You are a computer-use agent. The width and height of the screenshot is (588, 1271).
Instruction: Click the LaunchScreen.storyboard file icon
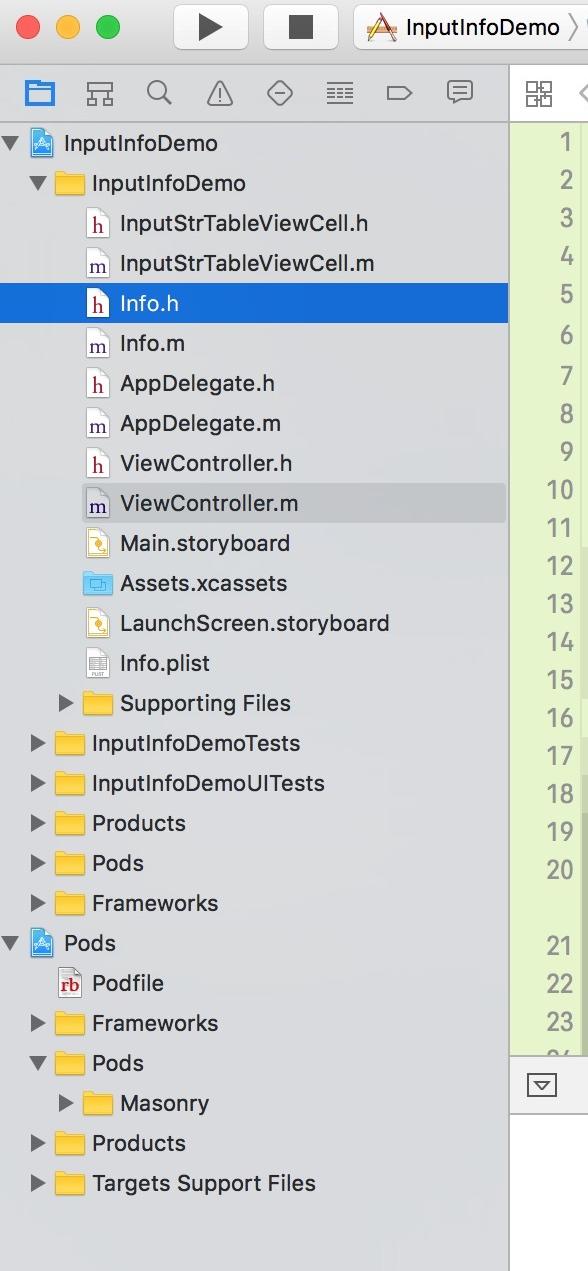98,623
